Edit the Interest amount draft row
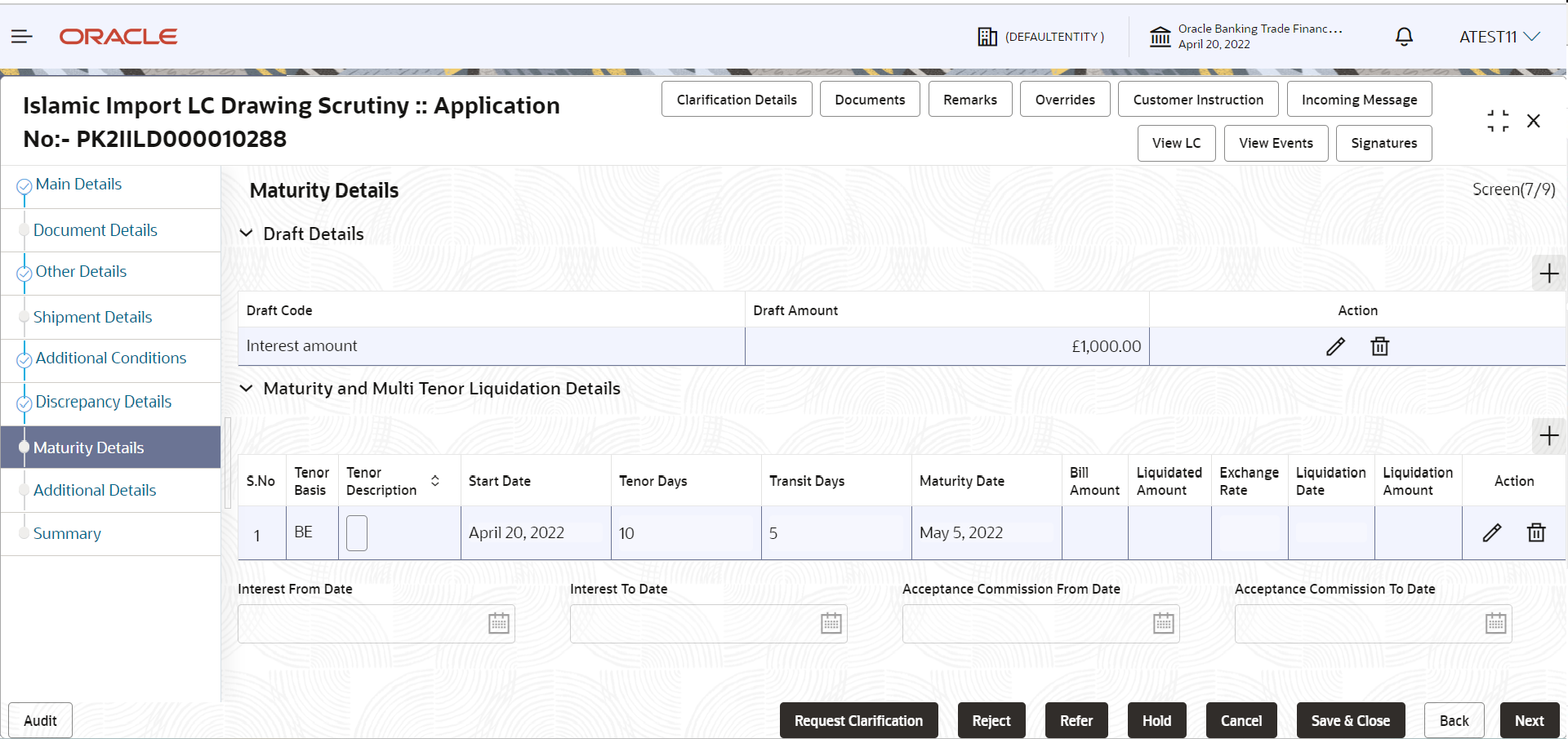 tap(1335, 346)
